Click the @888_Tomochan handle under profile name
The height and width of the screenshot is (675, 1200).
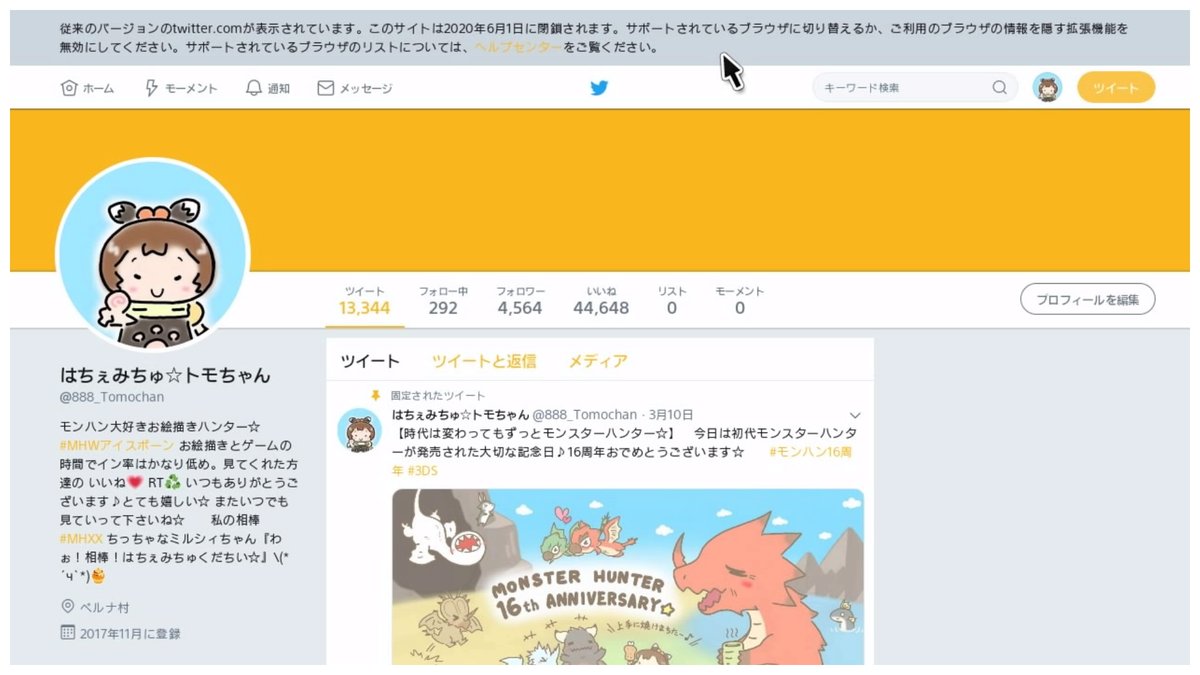(112, 397)
